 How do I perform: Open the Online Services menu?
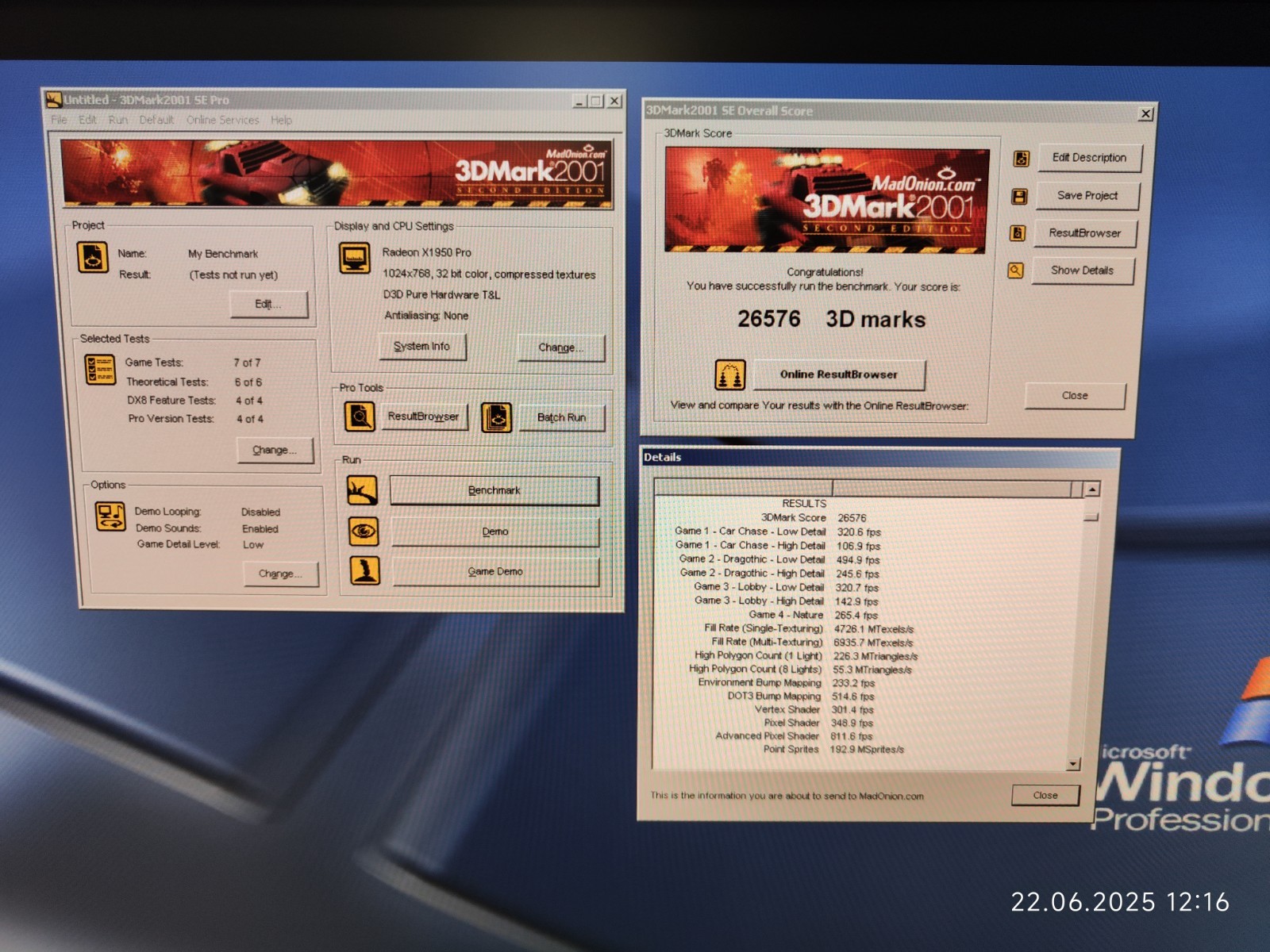(x=222, y=120)
